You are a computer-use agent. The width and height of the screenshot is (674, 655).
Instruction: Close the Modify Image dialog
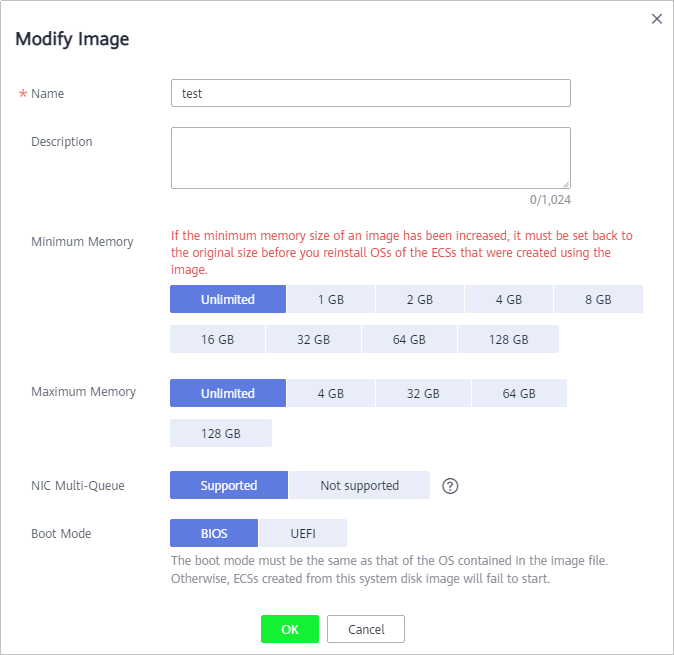(656, 19)
